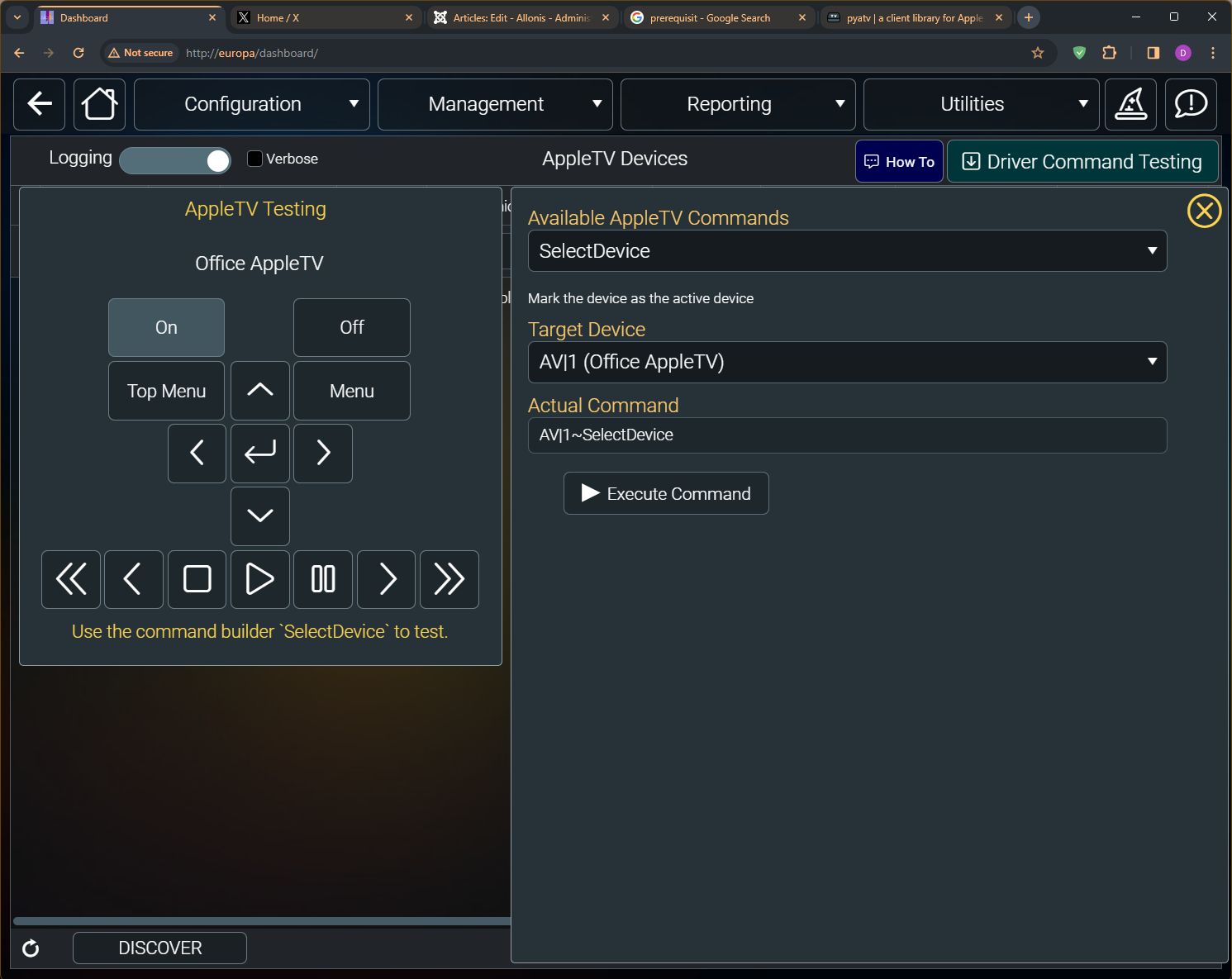Screen dimensions: 1232x979
Task: Click the play playback button
Action: [x=260, y=579]
